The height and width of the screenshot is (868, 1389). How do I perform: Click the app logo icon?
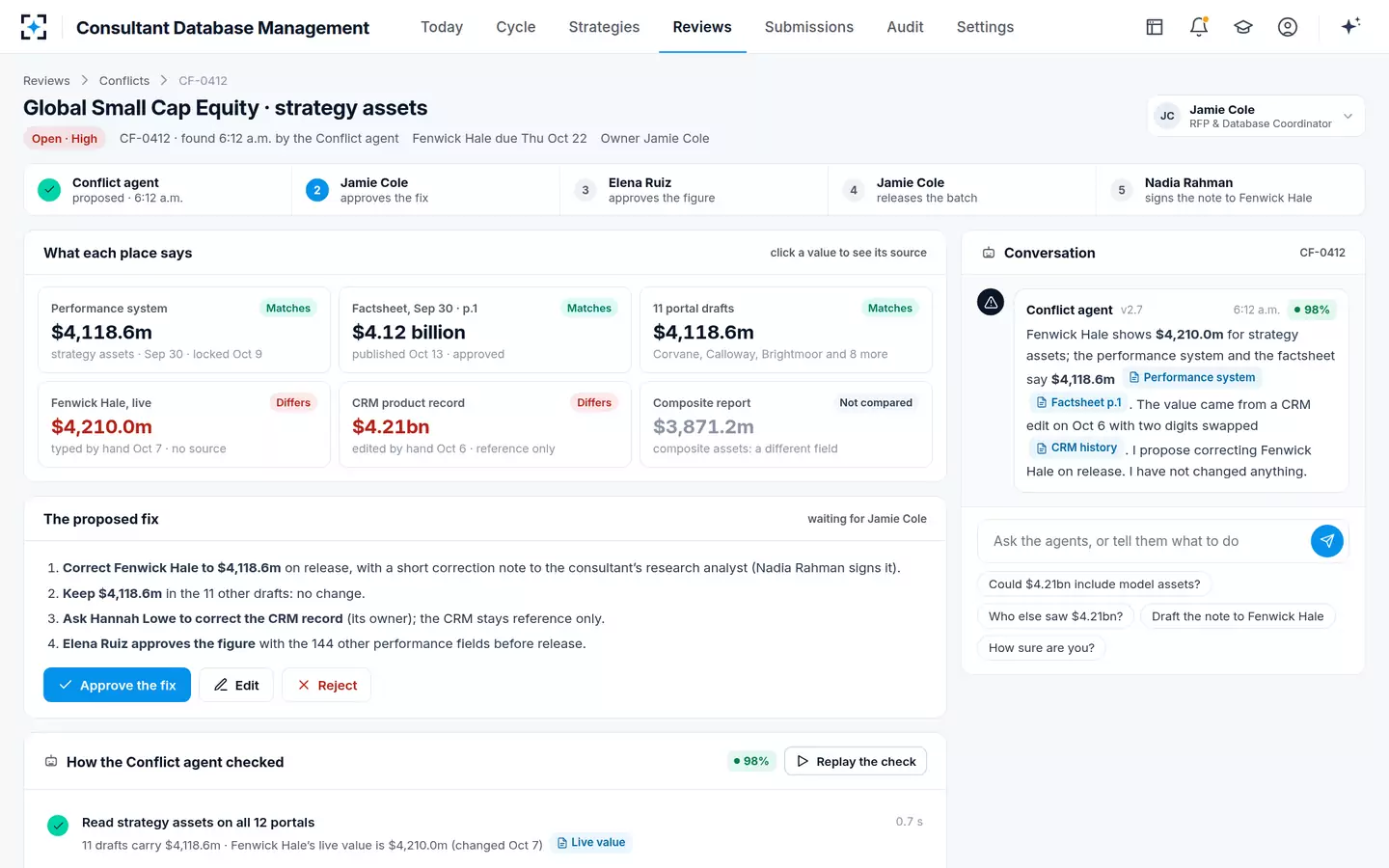(34, 27)
